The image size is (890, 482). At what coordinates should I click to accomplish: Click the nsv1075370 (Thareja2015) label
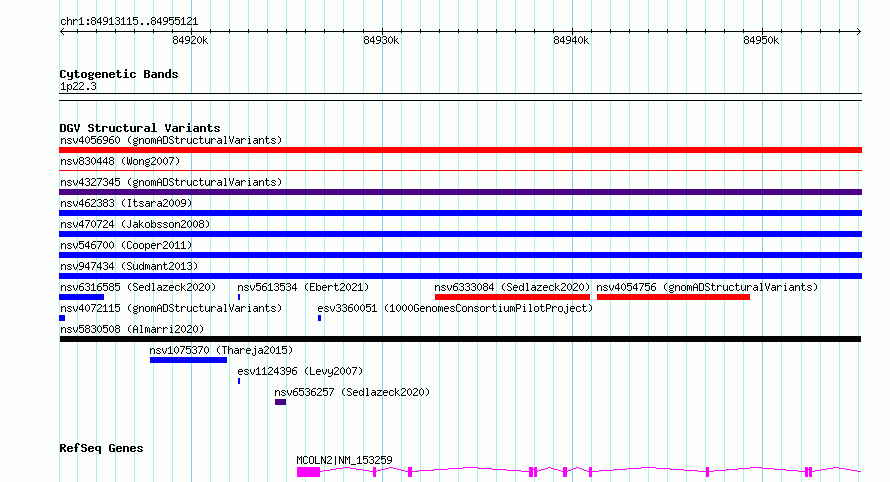(221, 350)
